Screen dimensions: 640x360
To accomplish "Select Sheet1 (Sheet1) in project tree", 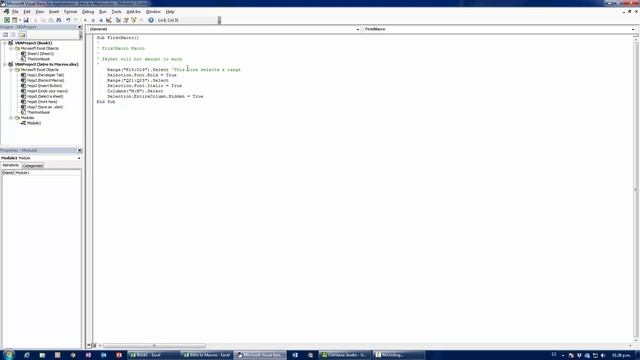I will tap(40, 53).
